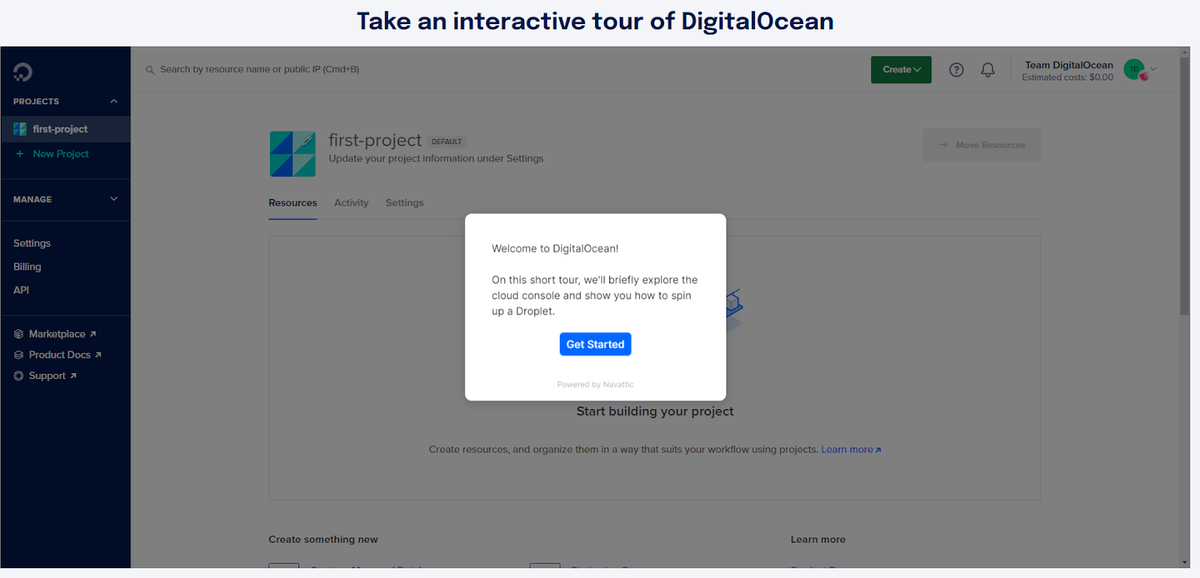The height and width of the screenshot is (578, 1200).
Task: Open the help question mark icon
Action: tap(957, 70)
